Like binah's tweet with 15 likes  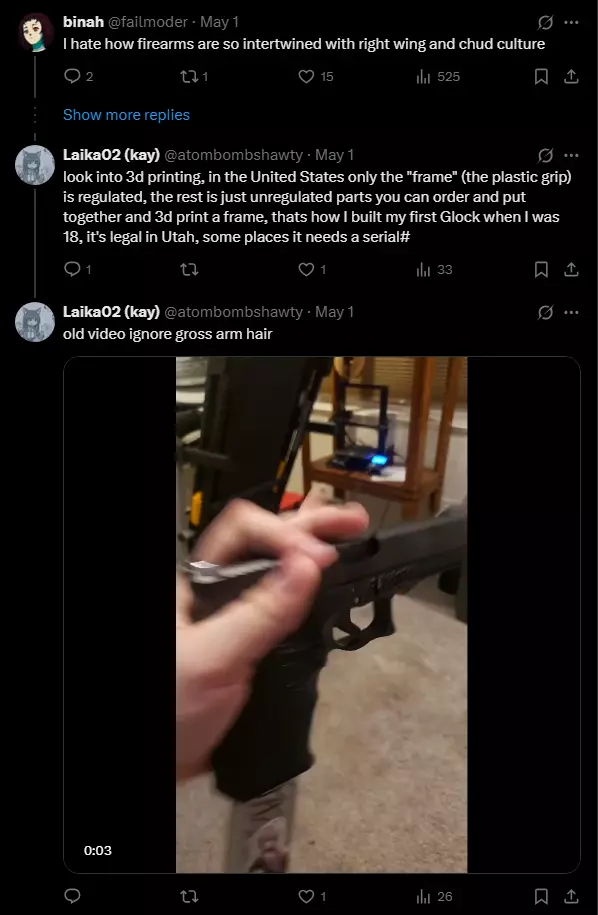[x=316, y=76]
